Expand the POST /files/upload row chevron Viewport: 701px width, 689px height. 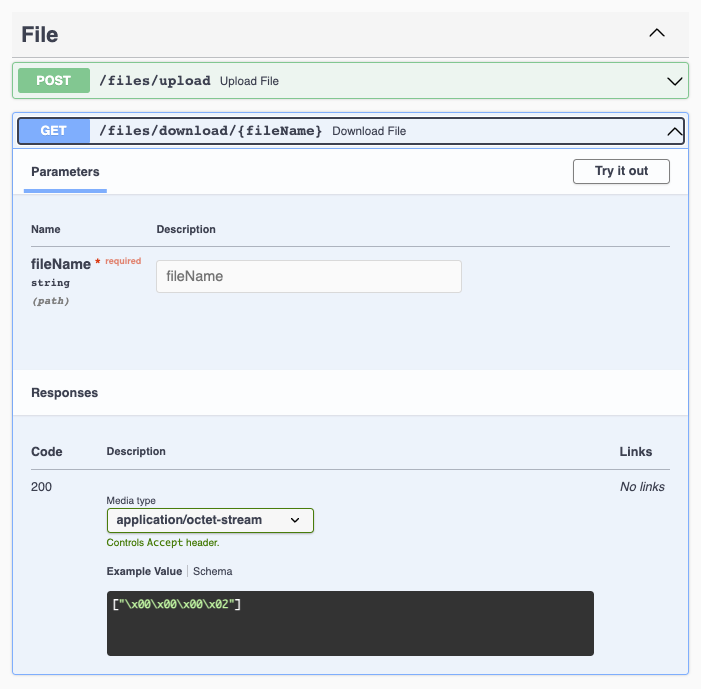click(674, 81)
